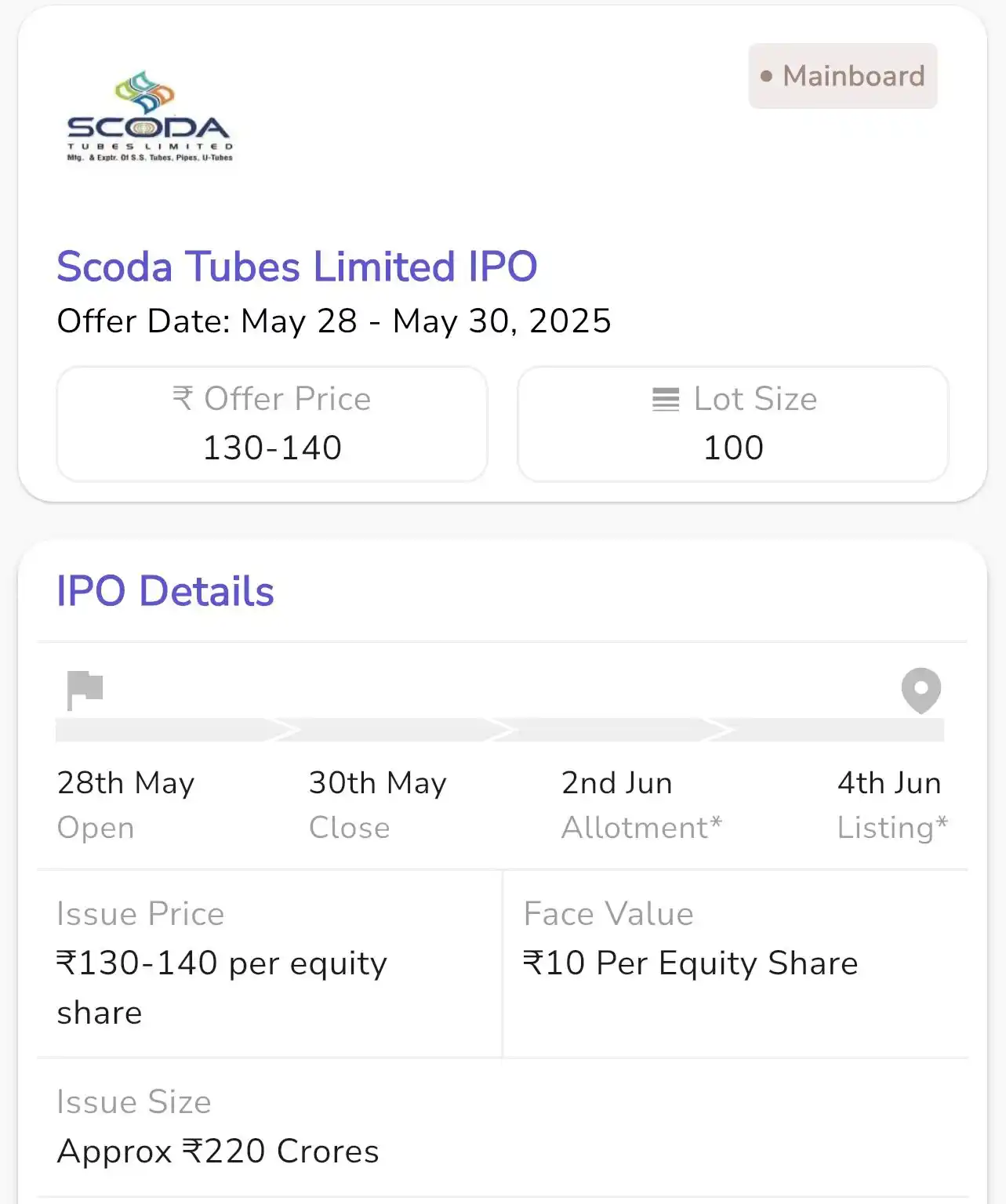This screenshot has width=1006, height=1204.
Task: Select the Mainboard tag badge
Action: (x=843, y=76)
